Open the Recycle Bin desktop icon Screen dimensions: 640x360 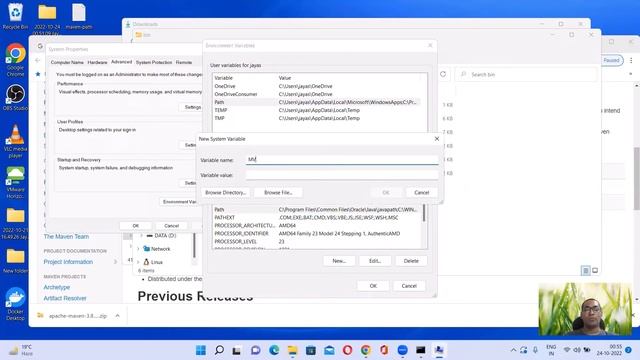pyautogui.click(x=15, y=16)
